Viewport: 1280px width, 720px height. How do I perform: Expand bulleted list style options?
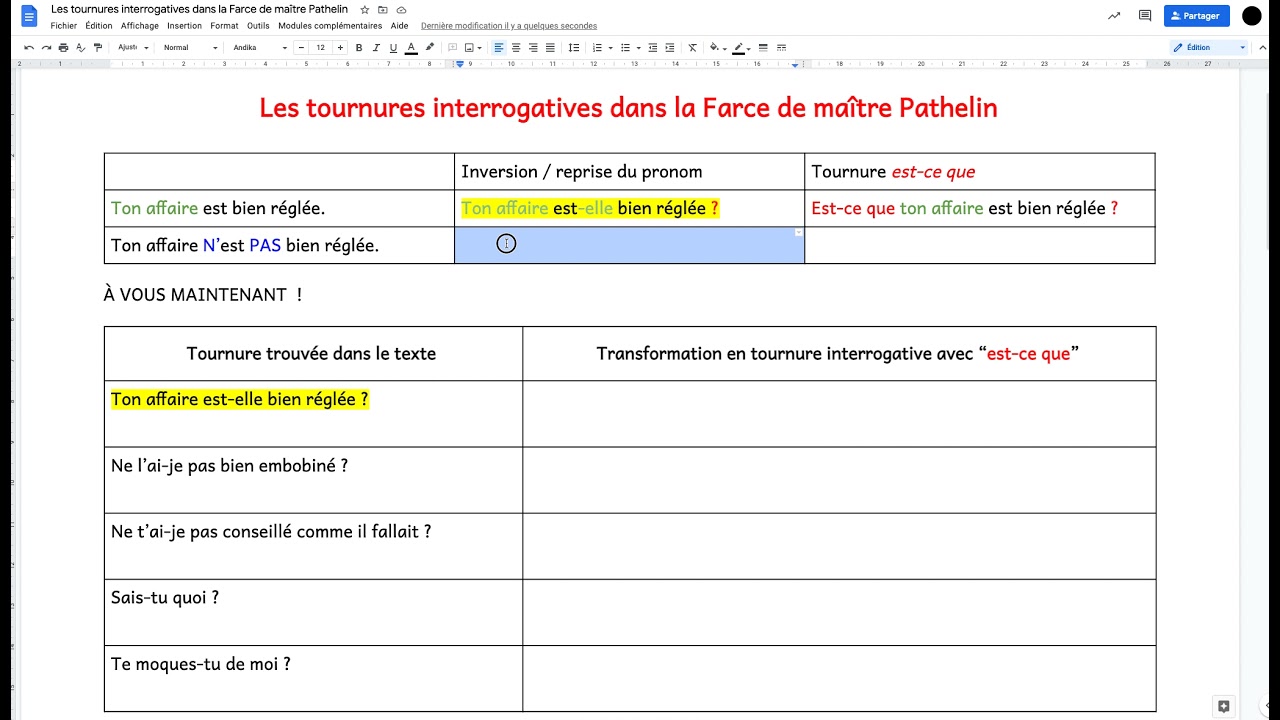click(x=637, y=47)
